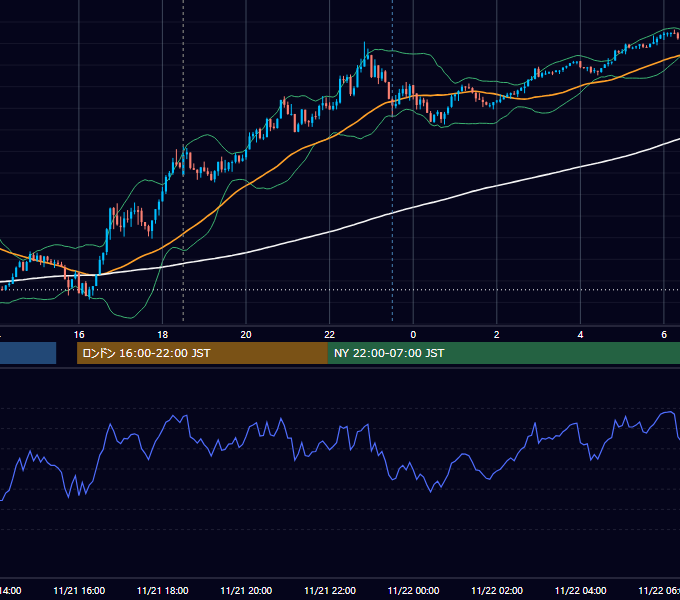Click the 0 hour label on the price chart axis

[413, 335]
